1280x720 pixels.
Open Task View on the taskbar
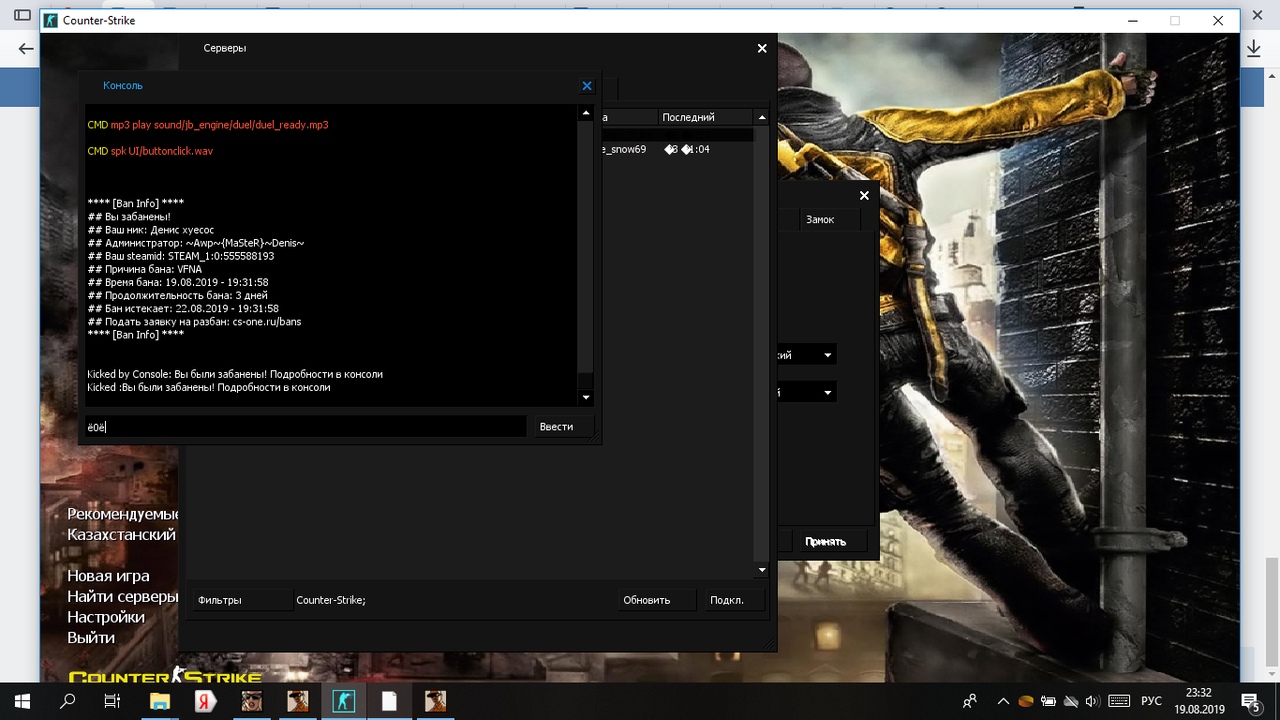113,701
